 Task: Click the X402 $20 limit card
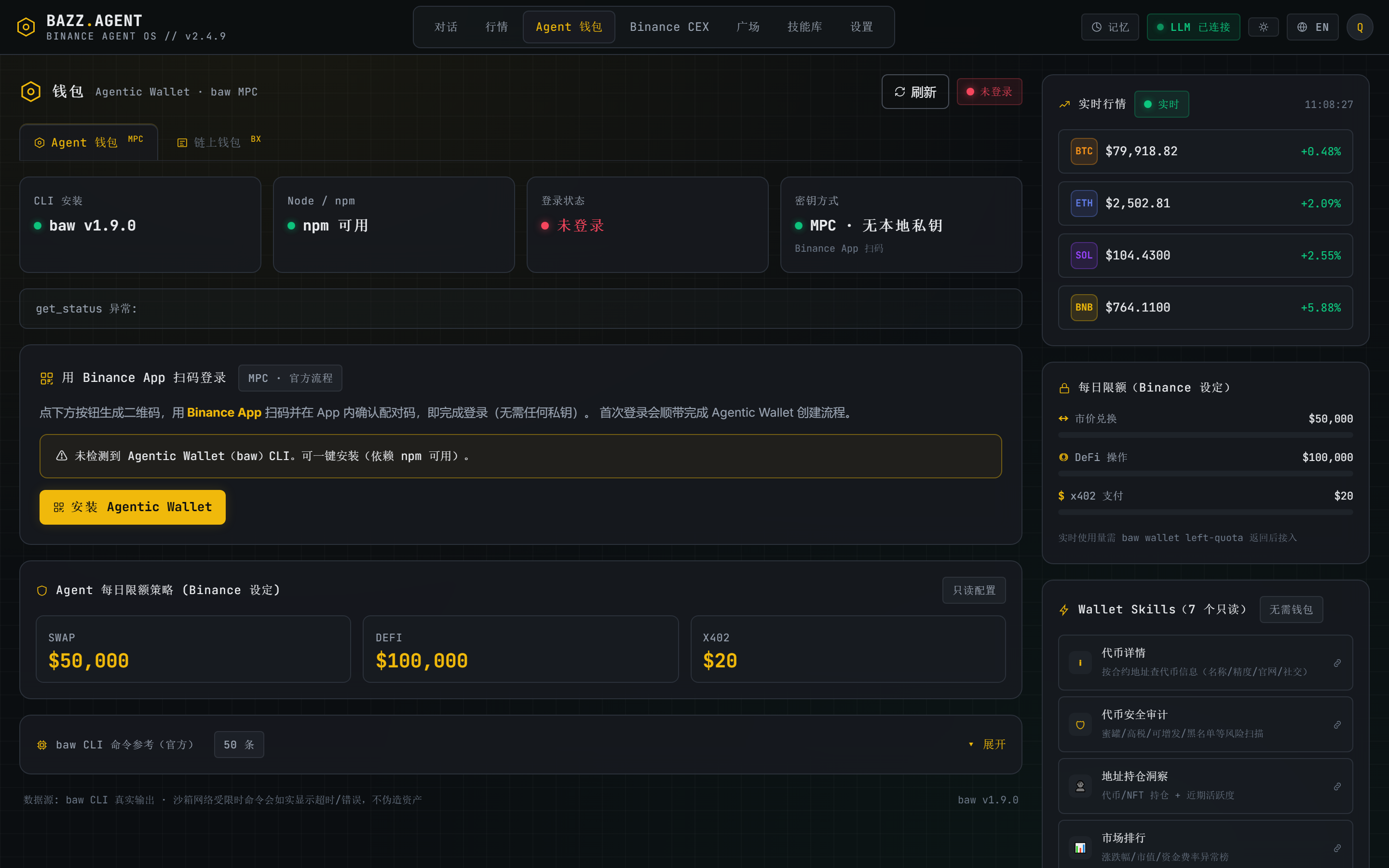[x=848, y=649]
